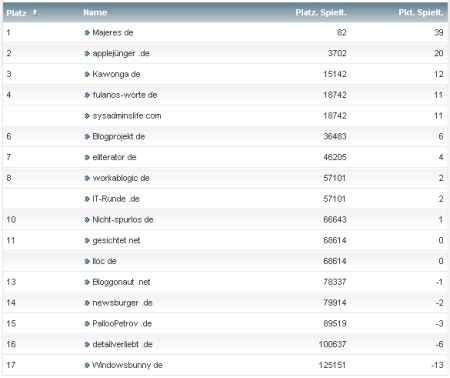Select points value -13 for Windowsbunny
The image size is (450, 378).
pyautogui.click(x=437, y=365)
